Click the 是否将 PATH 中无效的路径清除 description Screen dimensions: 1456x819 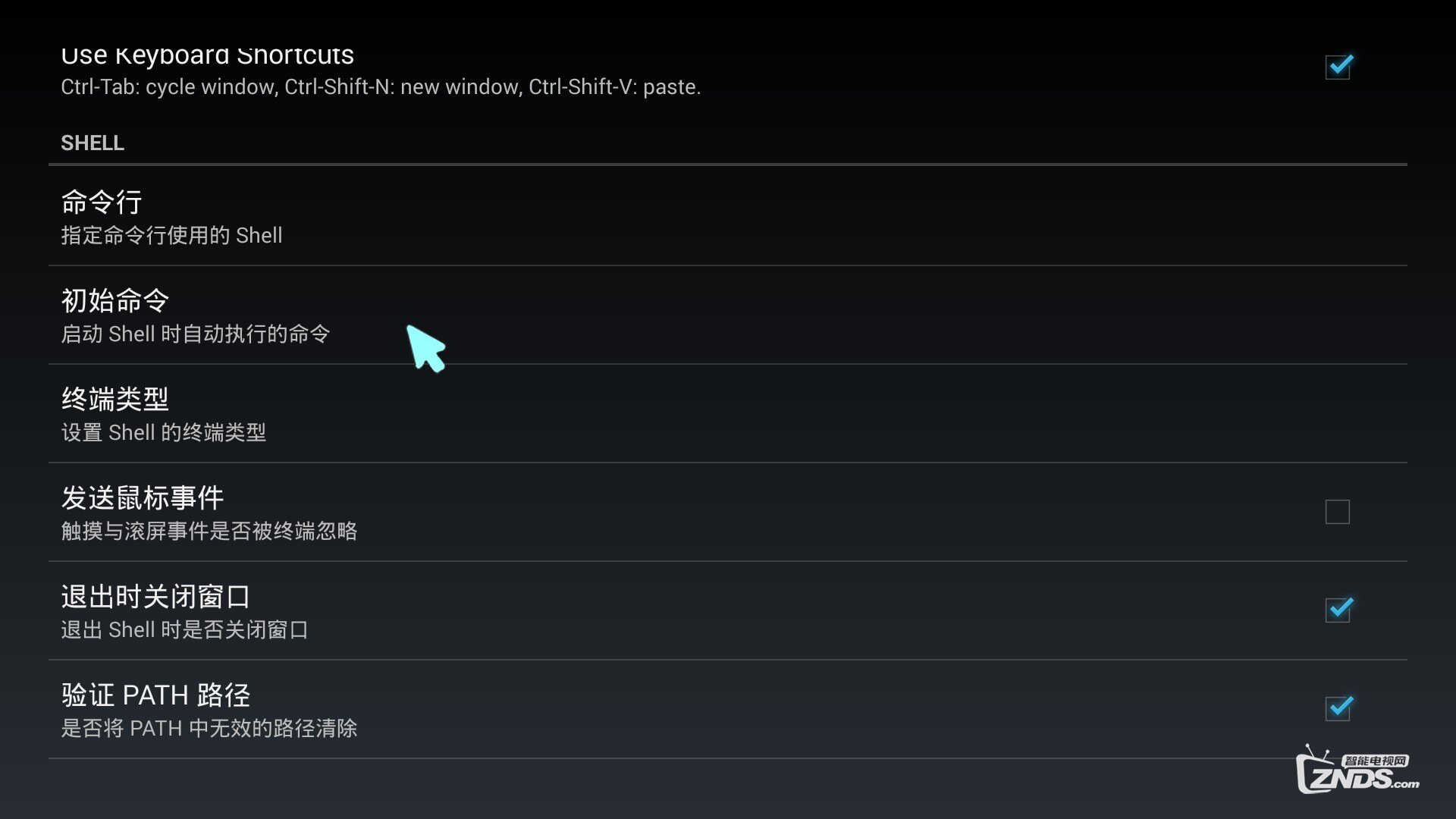coord(209,729)
